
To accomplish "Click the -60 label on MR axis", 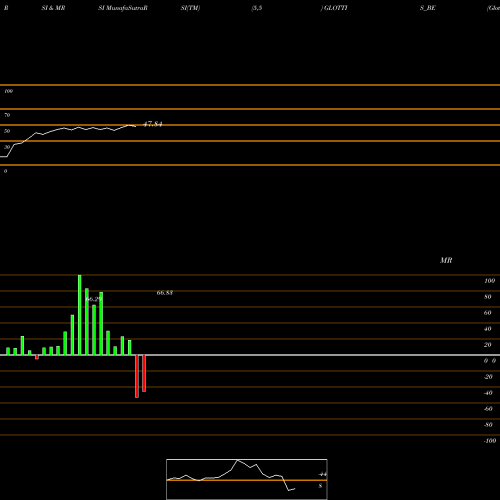I will click(488, 409).
